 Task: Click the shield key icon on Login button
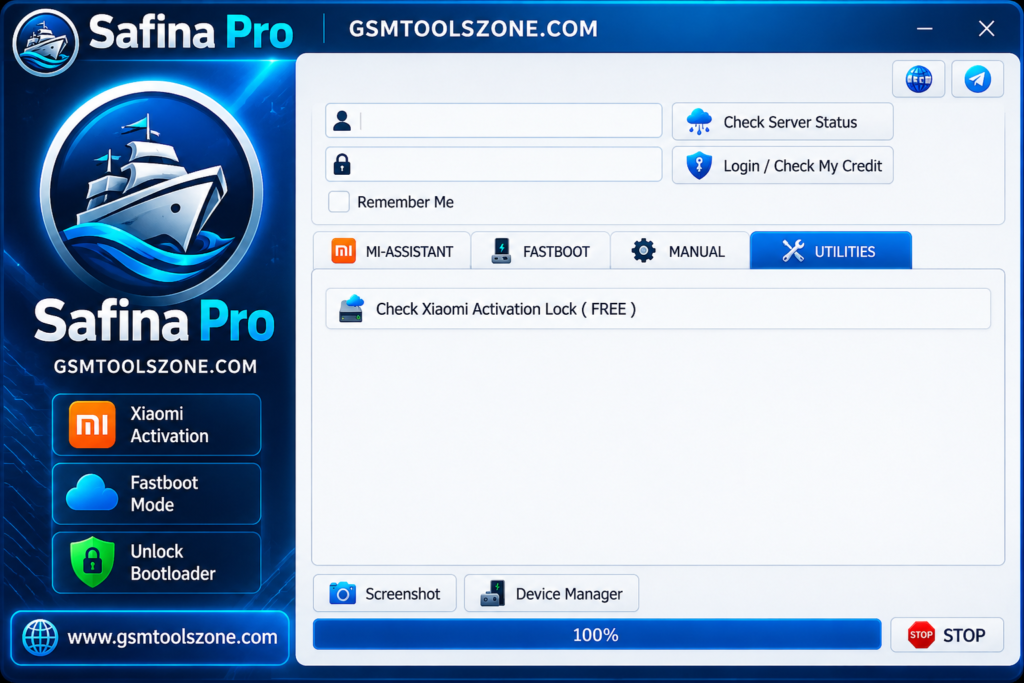[699, 165]
